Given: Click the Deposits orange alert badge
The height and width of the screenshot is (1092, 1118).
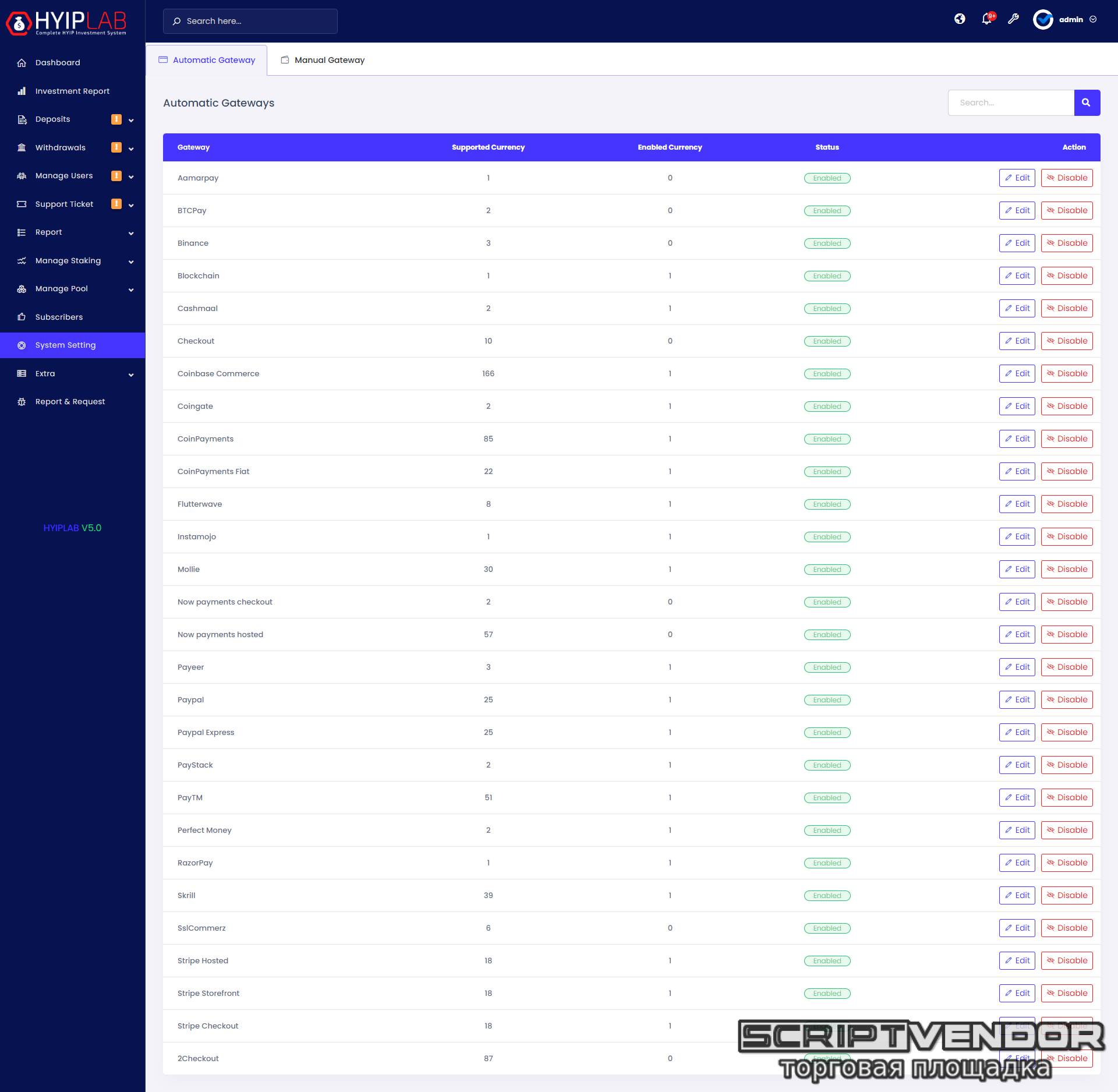Looking at the screenshot, I should pos(116,119).
